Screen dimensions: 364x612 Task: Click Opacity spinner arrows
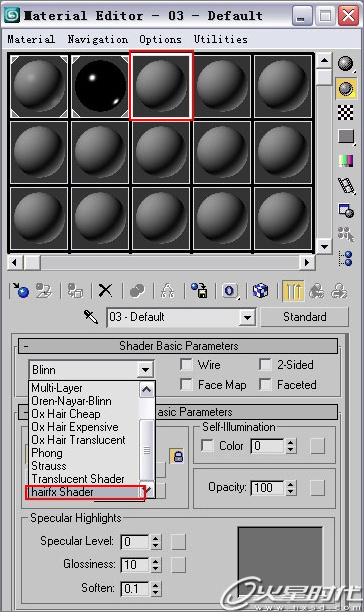coord(291,487)
